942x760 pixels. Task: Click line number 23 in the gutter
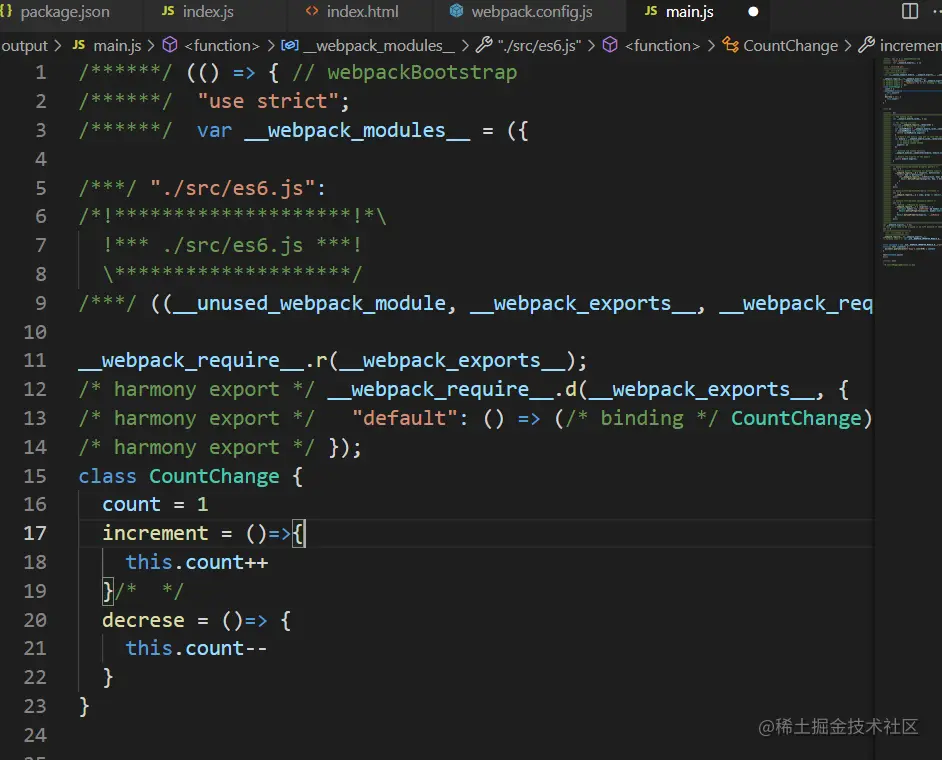(x=35, y=706)
